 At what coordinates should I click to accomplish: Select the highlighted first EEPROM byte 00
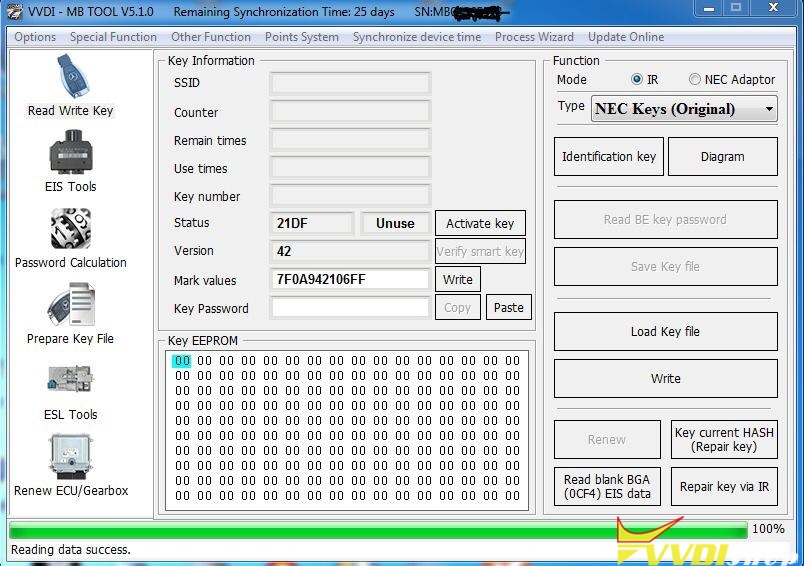pyautogui.click(x=182, y=361)
